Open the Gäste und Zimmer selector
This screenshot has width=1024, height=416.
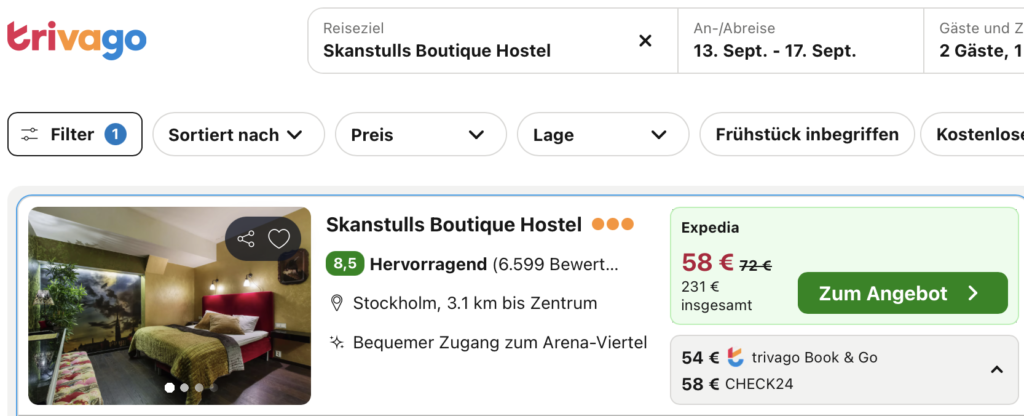pyautogui.click(x=974, y=41)
